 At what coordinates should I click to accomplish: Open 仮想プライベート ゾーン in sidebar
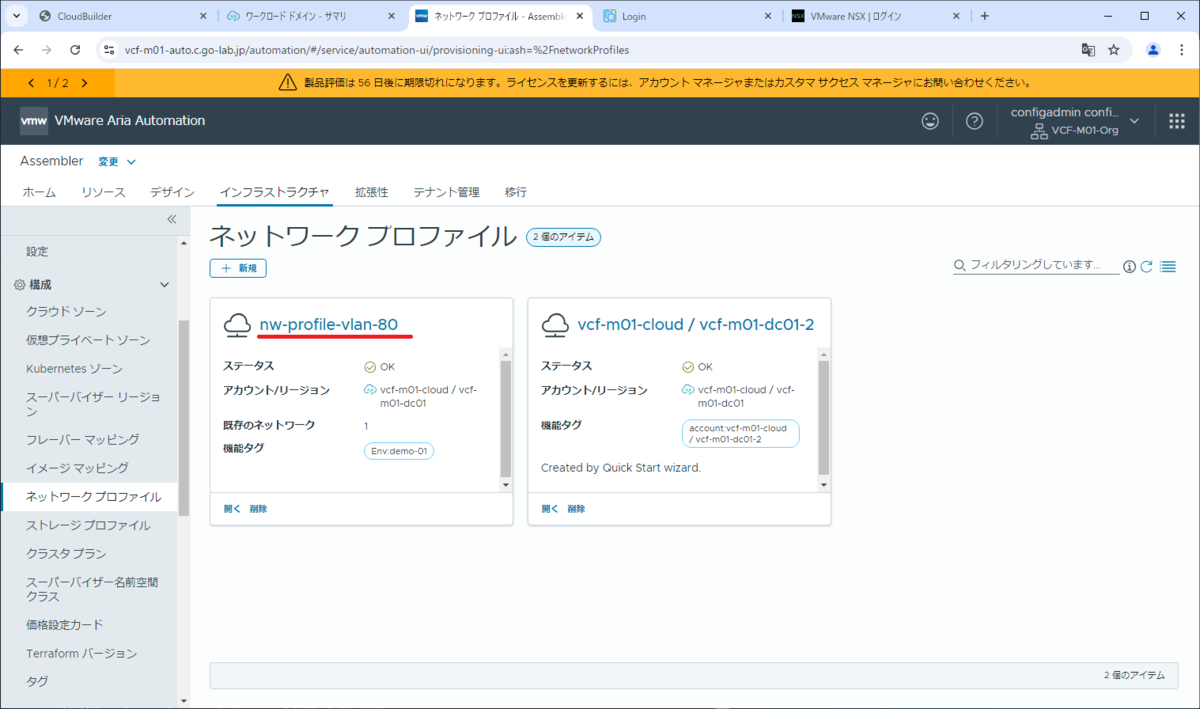88,340
